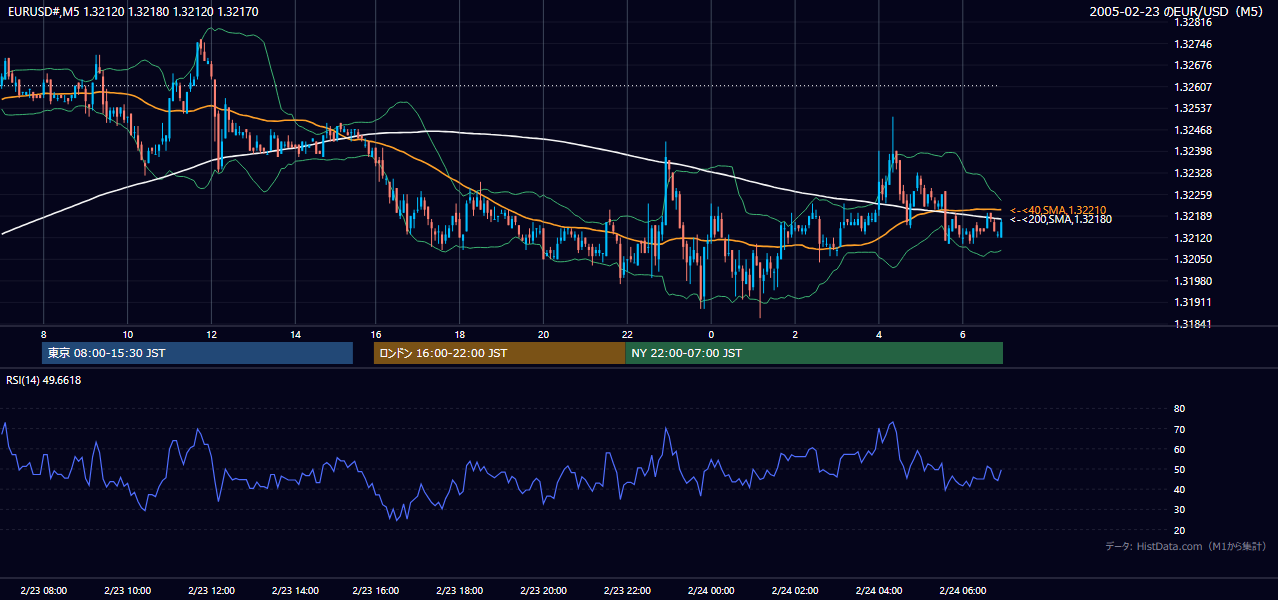The width and height of the screenshot is (1278, 600).
Task: Click RSI scale value 30
Action: click(x=1179, y=510)
